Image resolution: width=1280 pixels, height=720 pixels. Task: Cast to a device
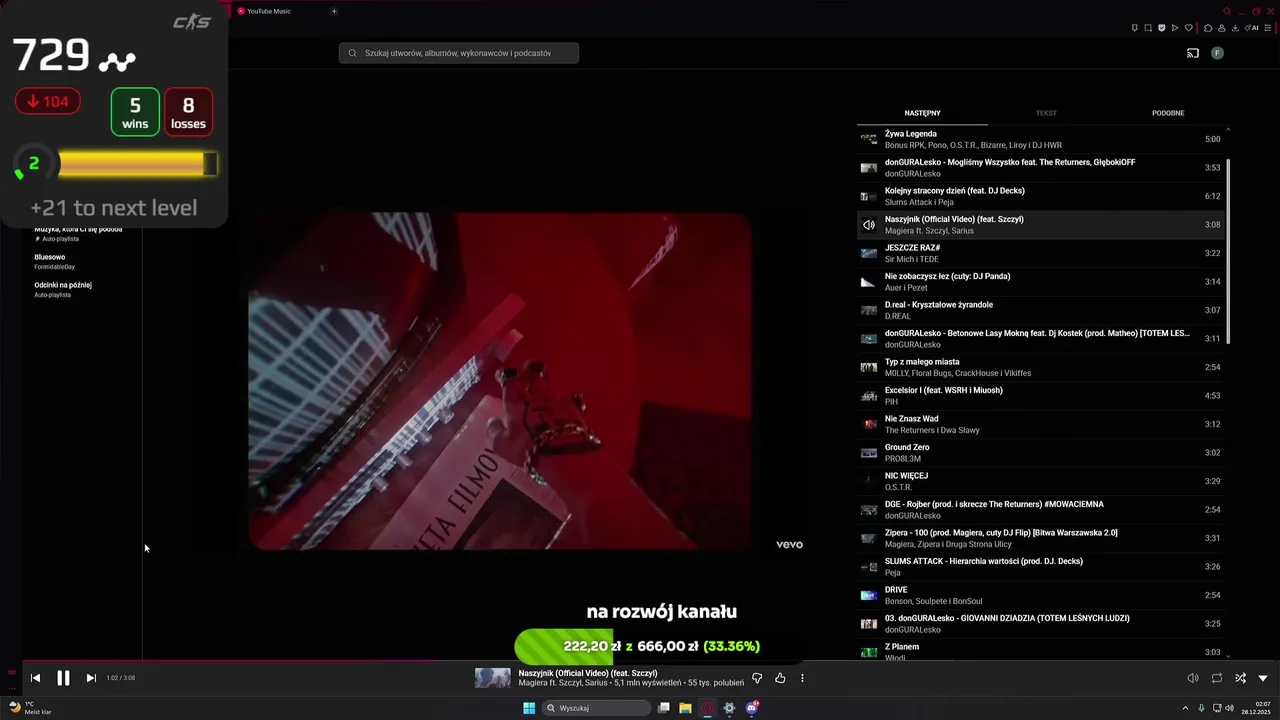point(1193,53)
